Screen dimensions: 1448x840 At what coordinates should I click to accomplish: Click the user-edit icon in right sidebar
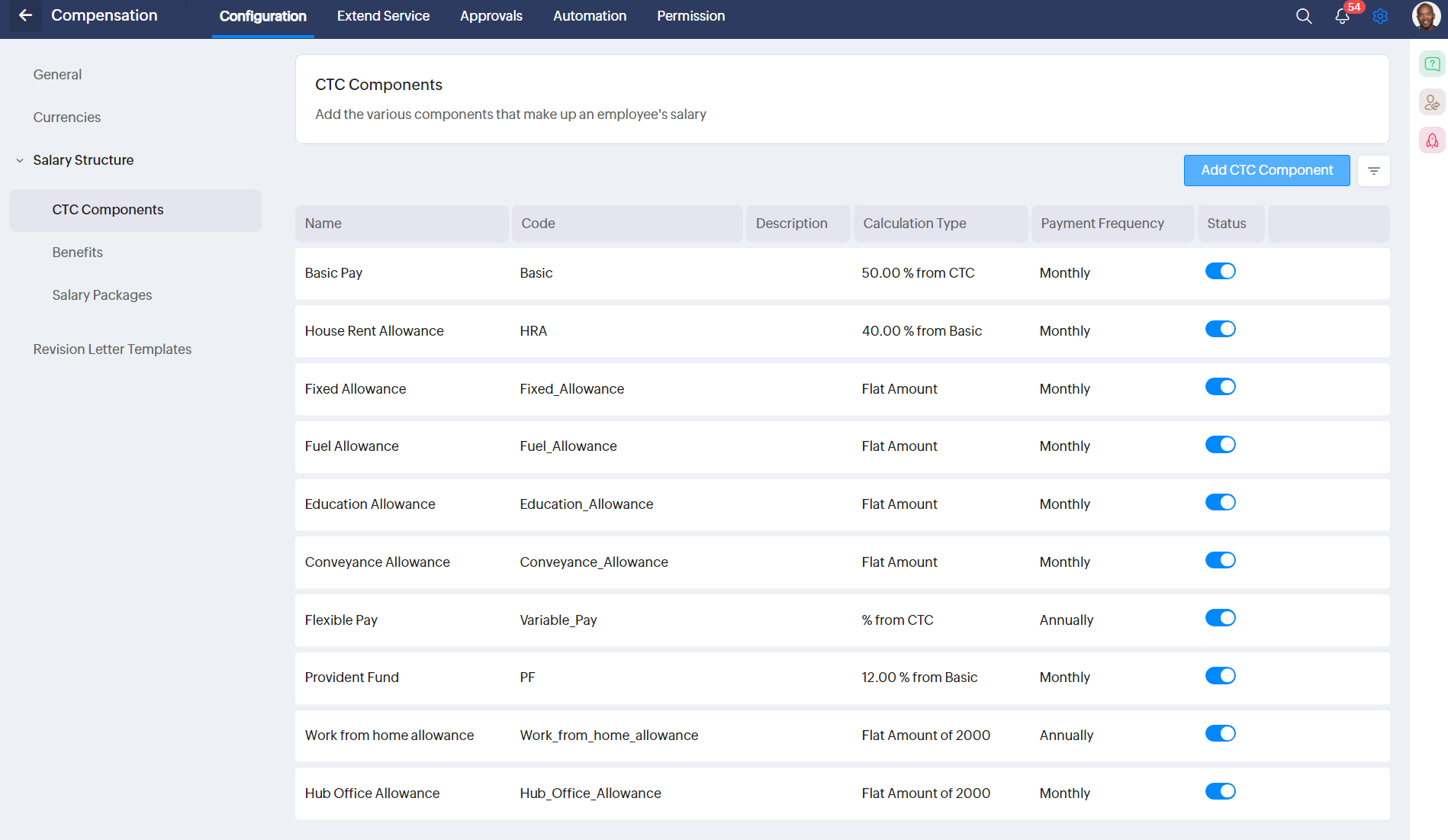click(x=1432, y=102)
